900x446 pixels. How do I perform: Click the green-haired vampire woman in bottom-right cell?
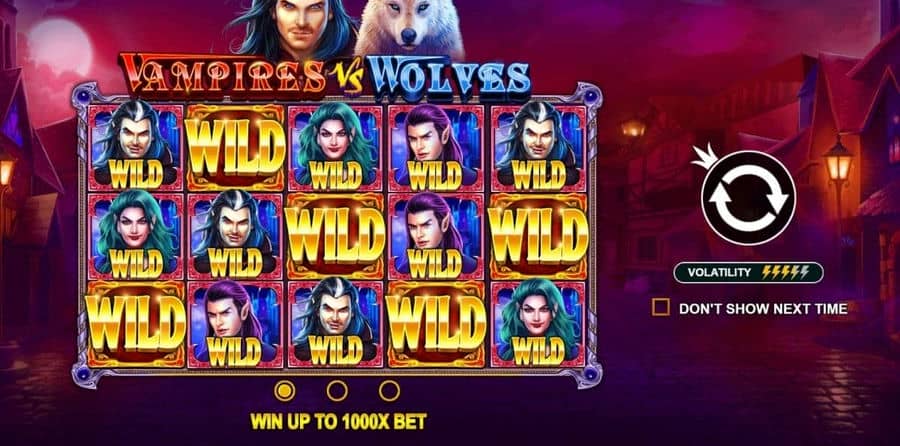[538, 324]
